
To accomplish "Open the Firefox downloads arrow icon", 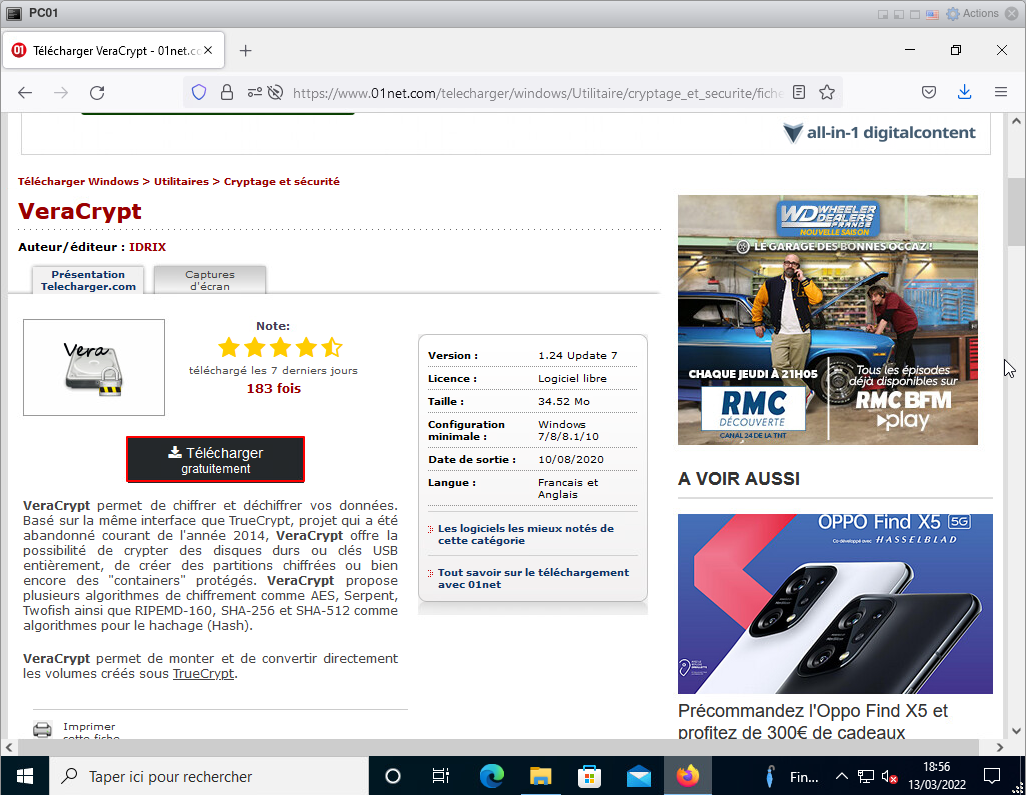I will [x=964, y=92].
